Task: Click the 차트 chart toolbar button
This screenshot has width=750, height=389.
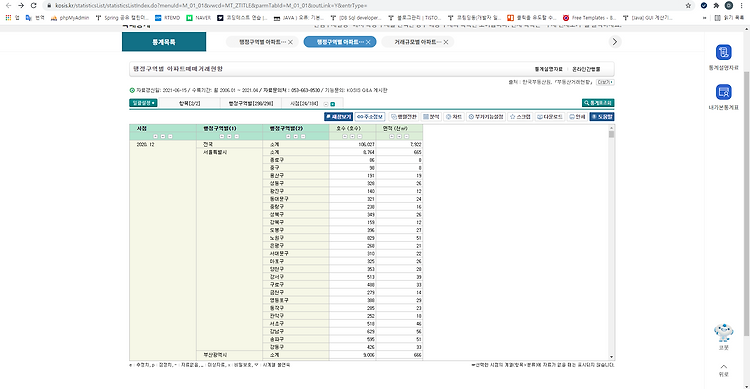Action: 453,117
